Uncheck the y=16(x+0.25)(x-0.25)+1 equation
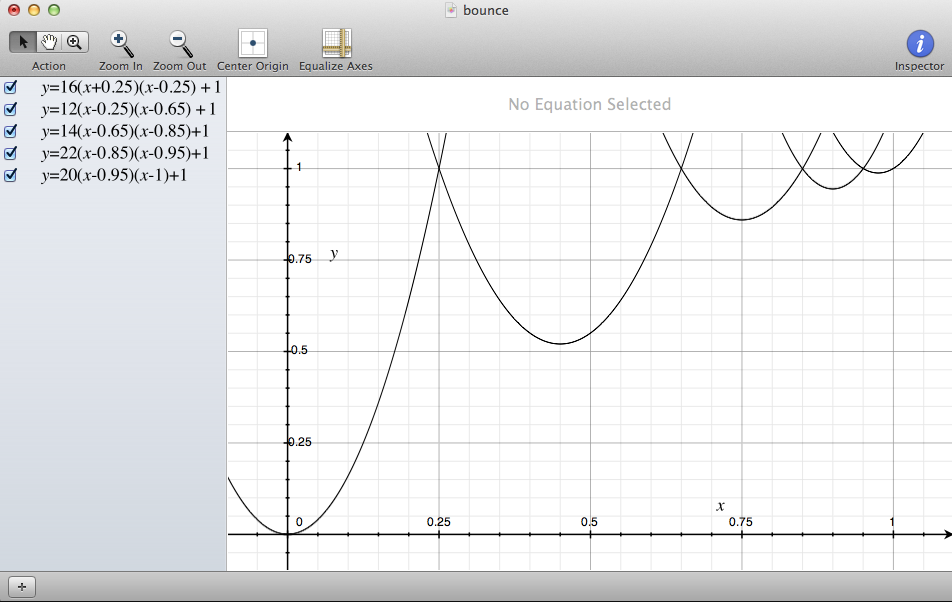This screenshot has width=952, height=602. [11, 87]
